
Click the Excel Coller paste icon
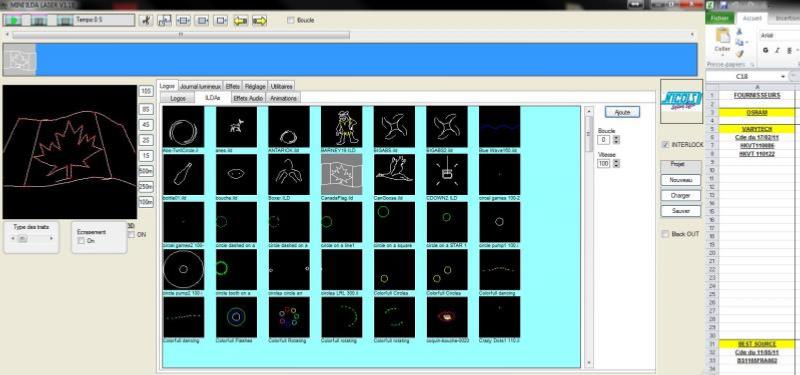point(722,39)
